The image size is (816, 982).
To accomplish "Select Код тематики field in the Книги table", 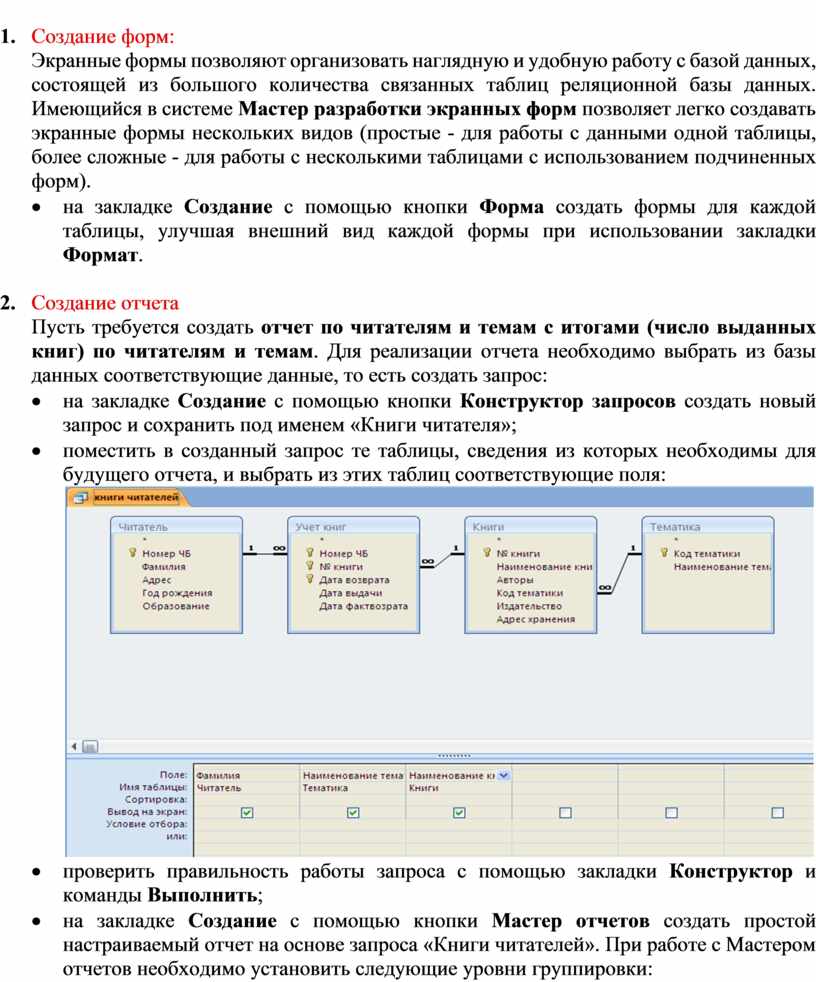I will (x=530, y=593).
